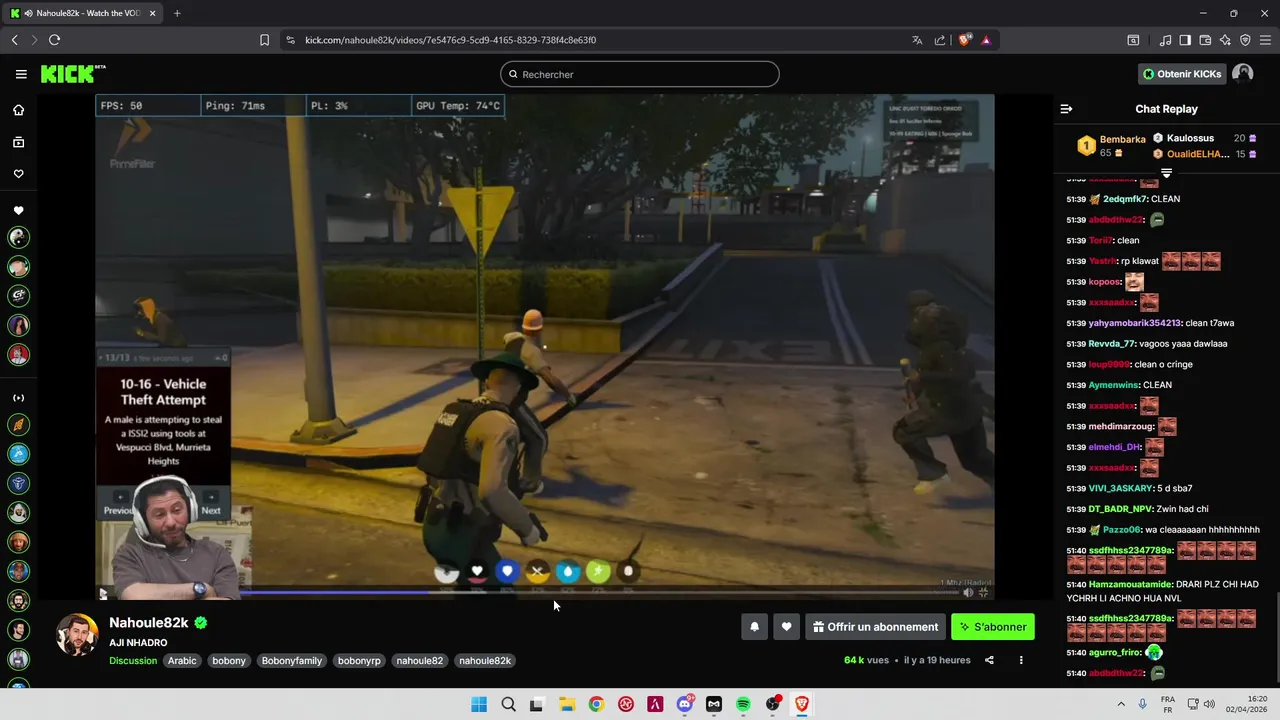The width and height of the screenshot is (1280, 720).
Task: Select the bobony tag
Action: [229, 660]
